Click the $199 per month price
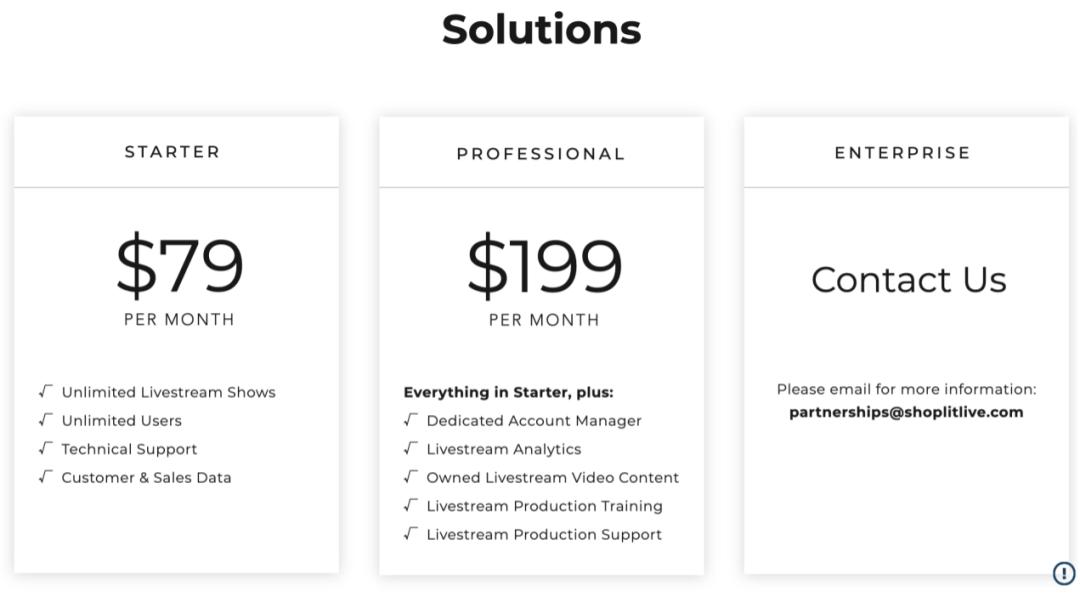This screenshot has width=1080, height=597. pyautogui.click(x=544, y=279)
